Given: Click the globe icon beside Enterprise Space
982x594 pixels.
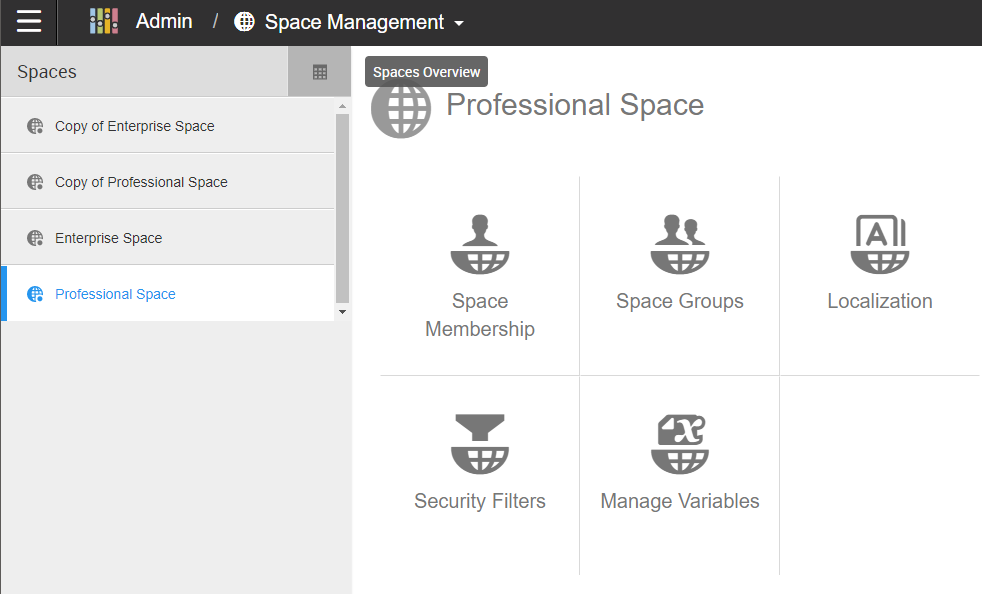Looking at the screenshot, I should point(35,238).
